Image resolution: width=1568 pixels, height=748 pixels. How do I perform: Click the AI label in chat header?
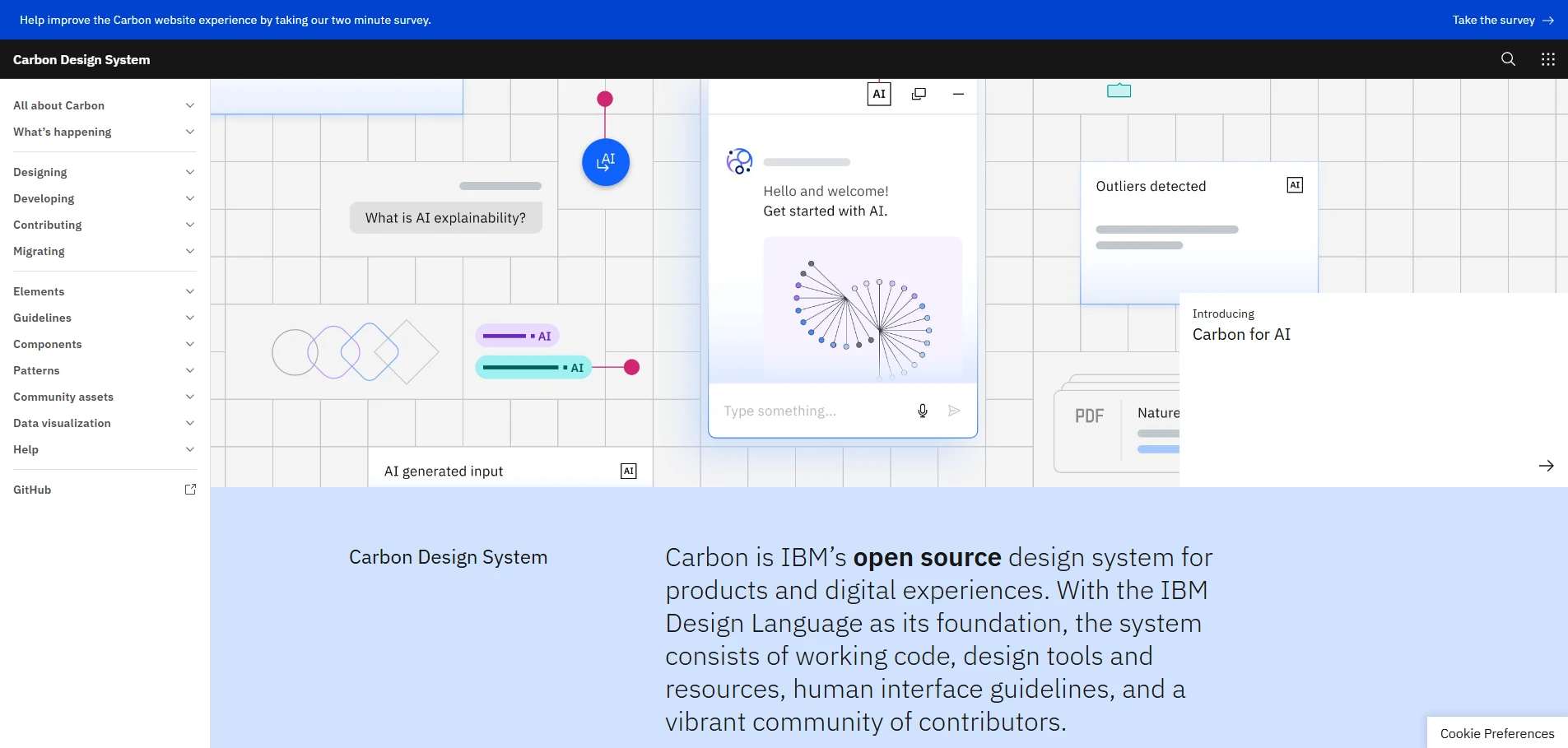(x=879, y=94)
